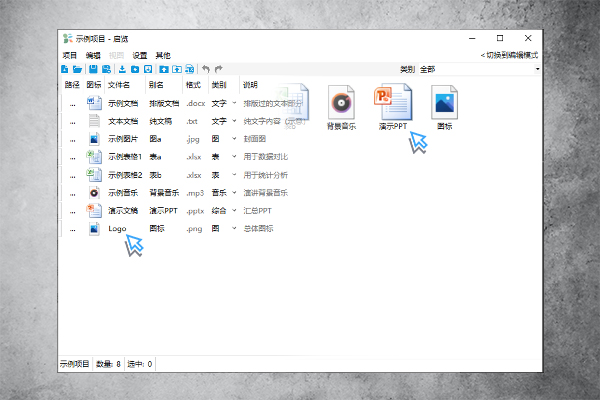
Task: Click the path button in 示例文档 row
Action: point(73,103)
